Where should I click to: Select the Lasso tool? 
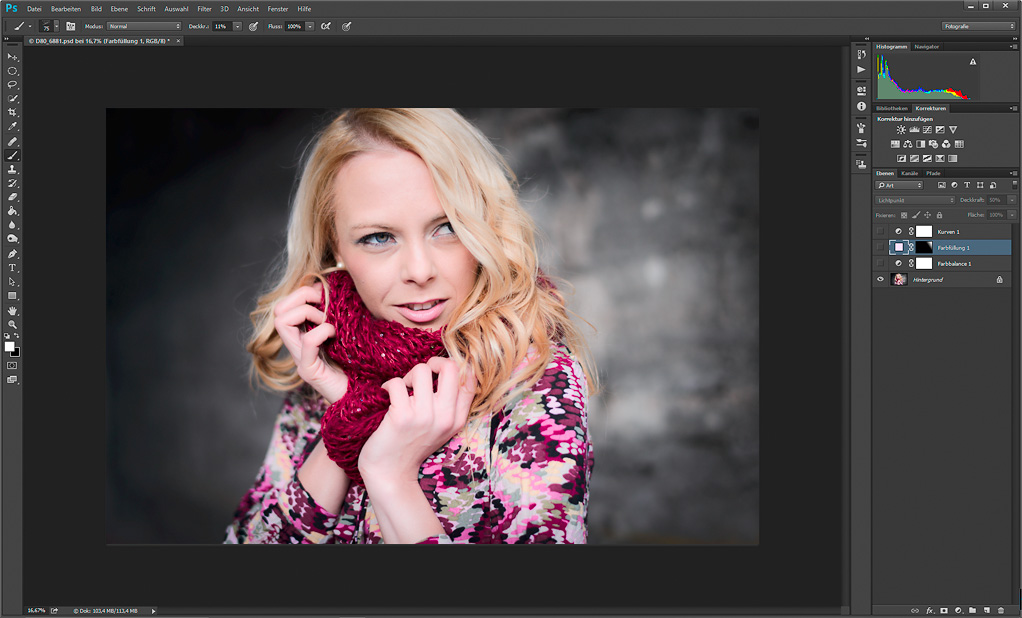click(x=12, y=85)
